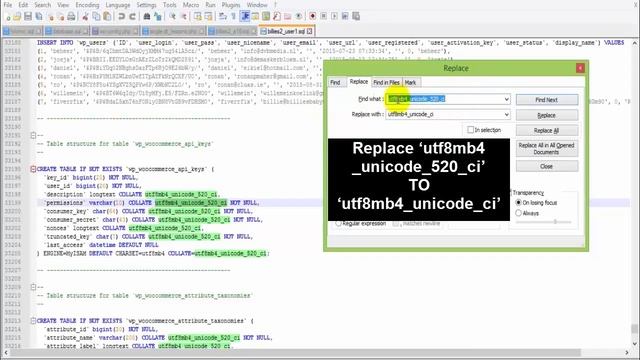This screenshot has height=360, width=640.
Task: Cut selection with scissors icon
Action: pyautogui.click(x=85, y=16)
